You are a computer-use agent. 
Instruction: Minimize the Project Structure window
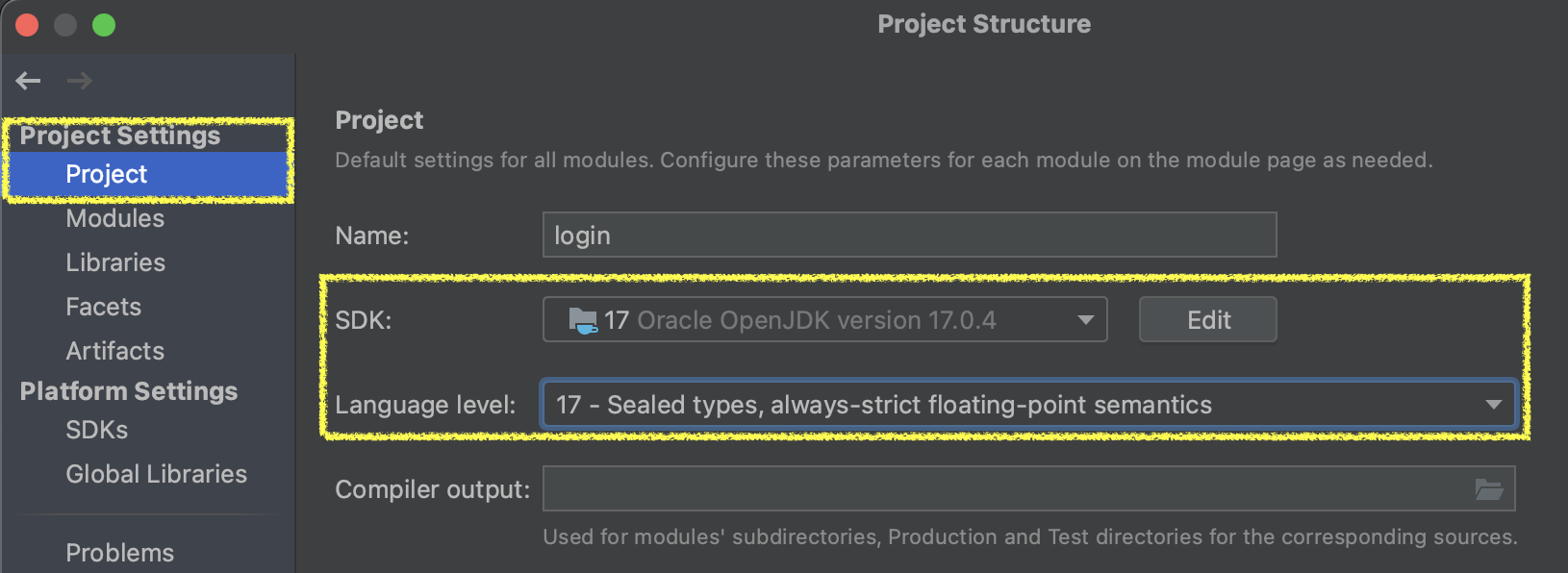tap(65, 25)
